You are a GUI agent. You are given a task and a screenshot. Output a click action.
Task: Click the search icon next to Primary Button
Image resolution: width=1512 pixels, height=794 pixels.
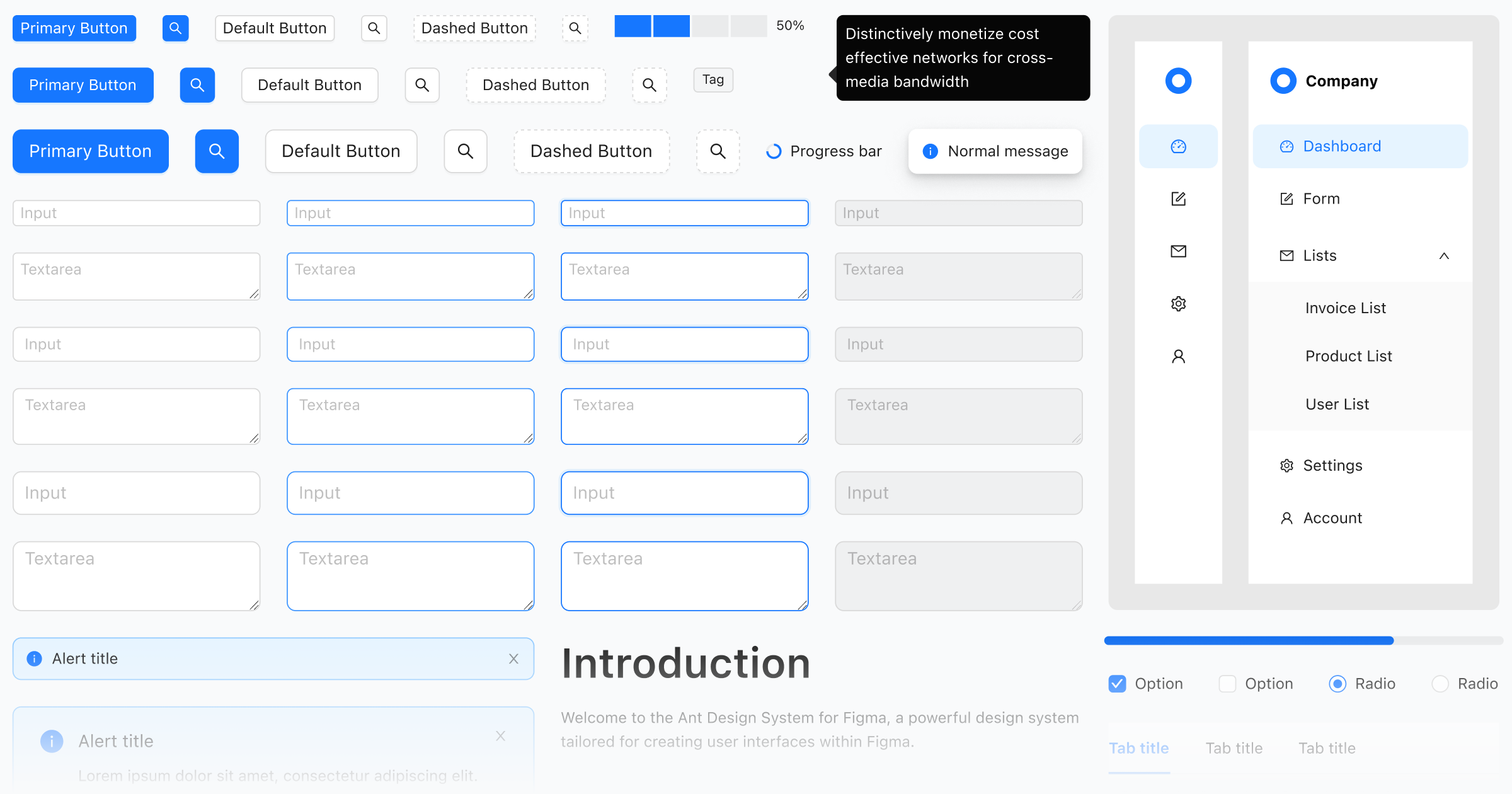[176, 28]
